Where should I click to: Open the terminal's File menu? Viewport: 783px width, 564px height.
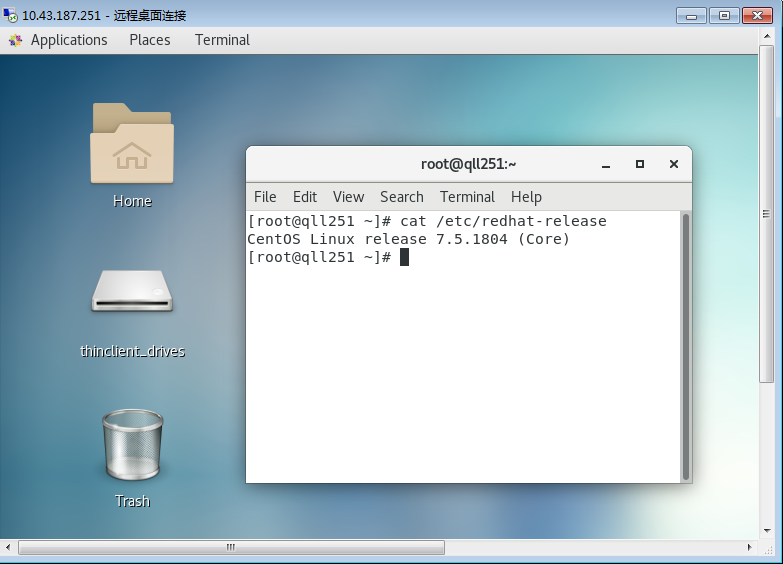click(x=265, y=197)
